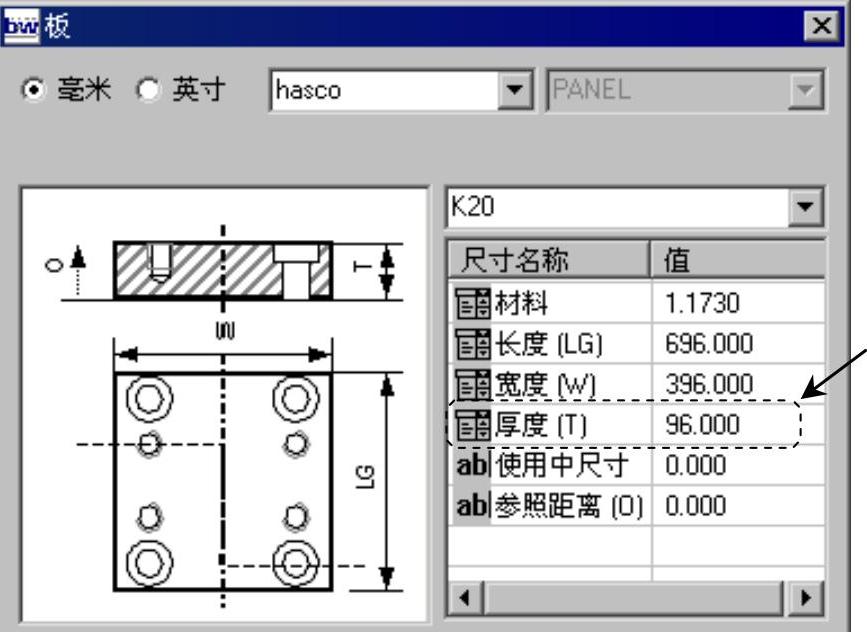Click the table icon beside 材料
This screenshot has width=867, height=632.
coord(472,304)
